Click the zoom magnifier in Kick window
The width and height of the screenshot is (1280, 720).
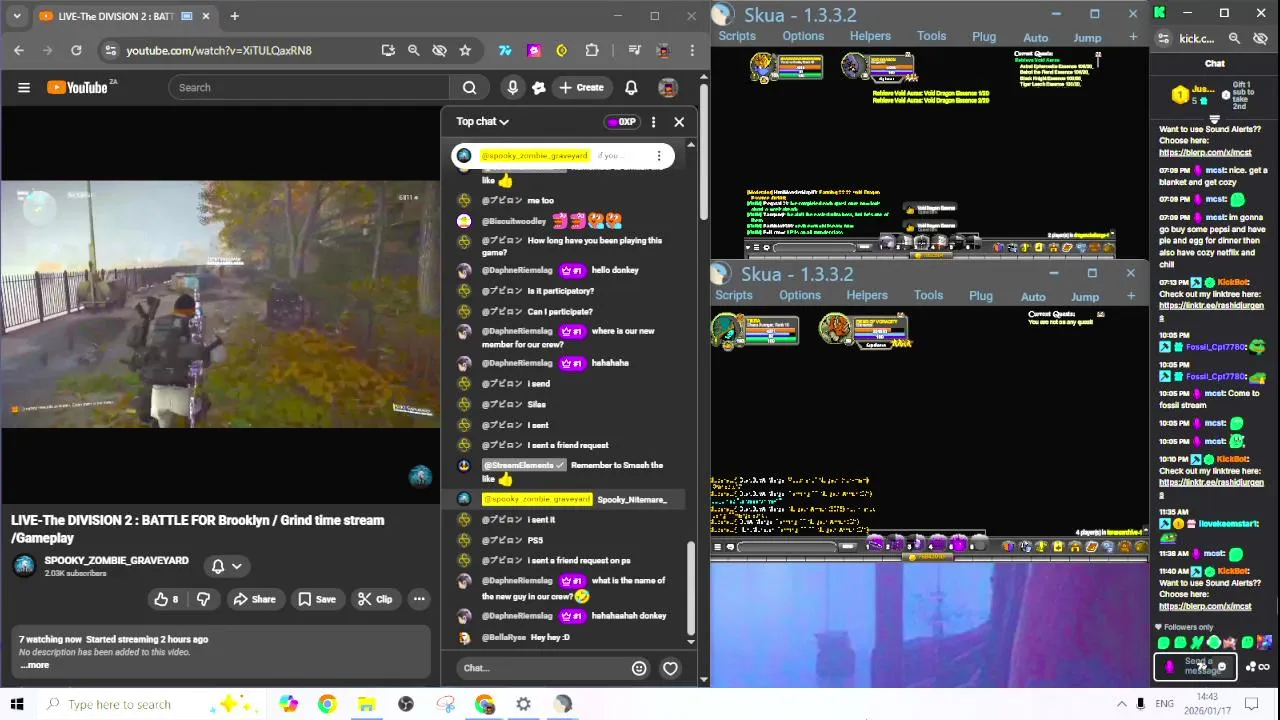point(1234,38)
